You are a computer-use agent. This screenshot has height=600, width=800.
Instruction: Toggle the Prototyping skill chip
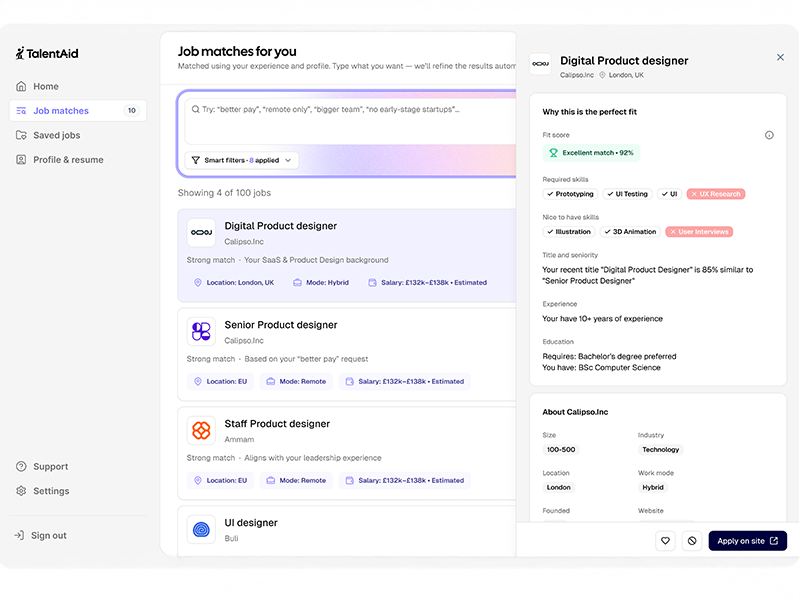pos(569,194)
